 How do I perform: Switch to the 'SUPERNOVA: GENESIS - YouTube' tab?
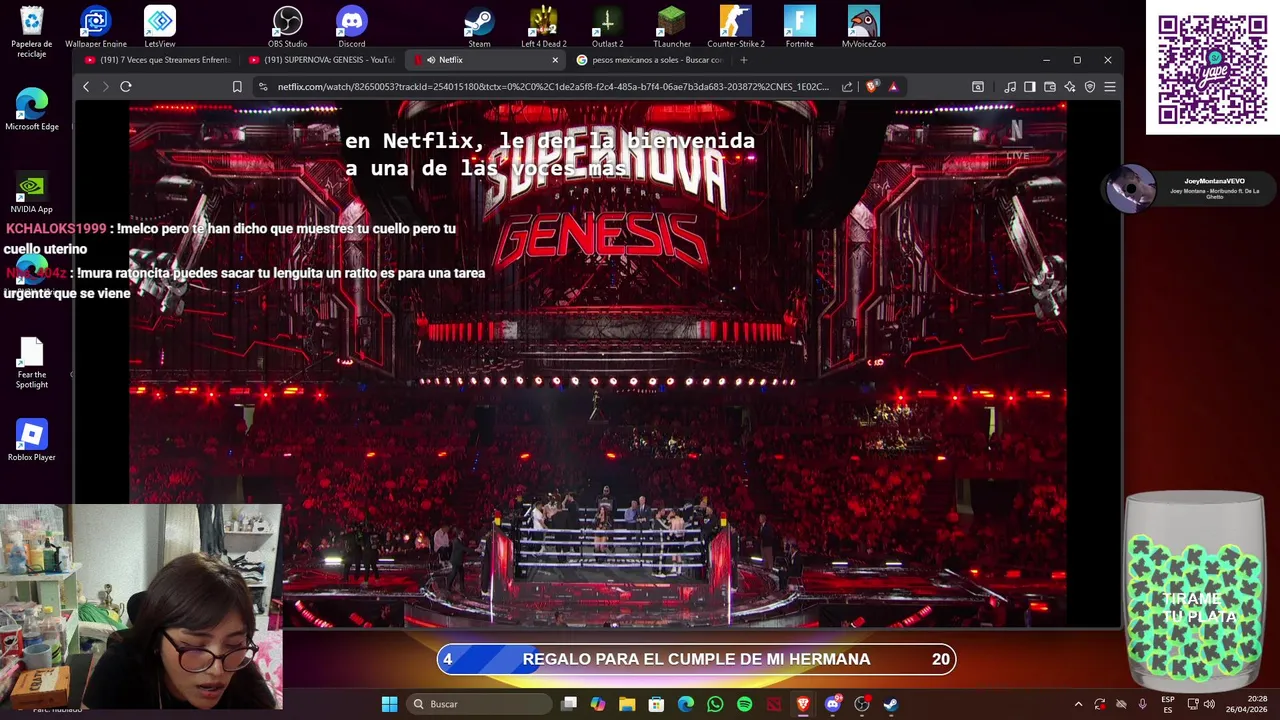(x=322, y=60)
